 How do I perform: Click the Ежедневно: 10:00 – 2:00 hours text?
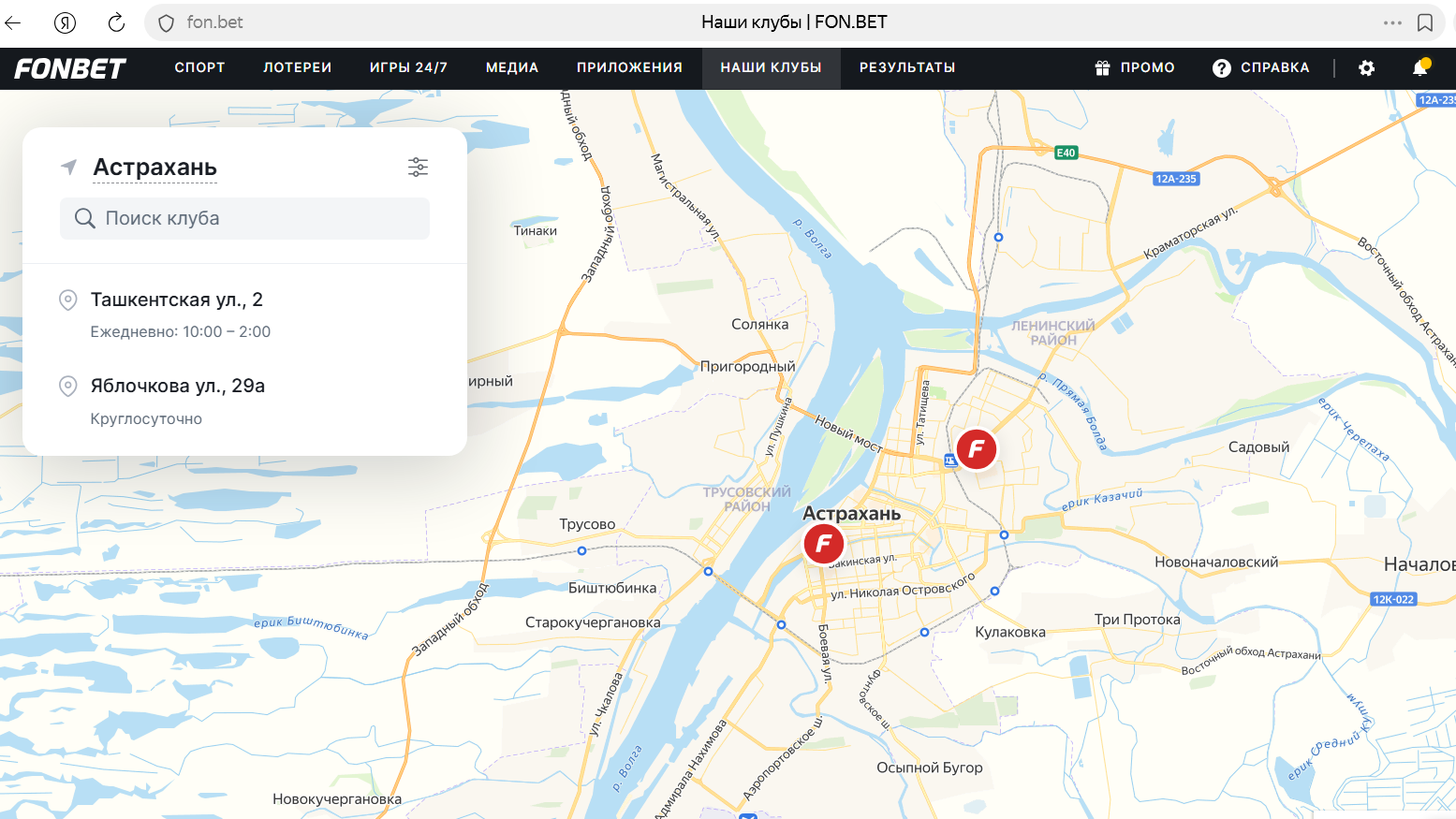pyautogui.click(x=181, y=332)
